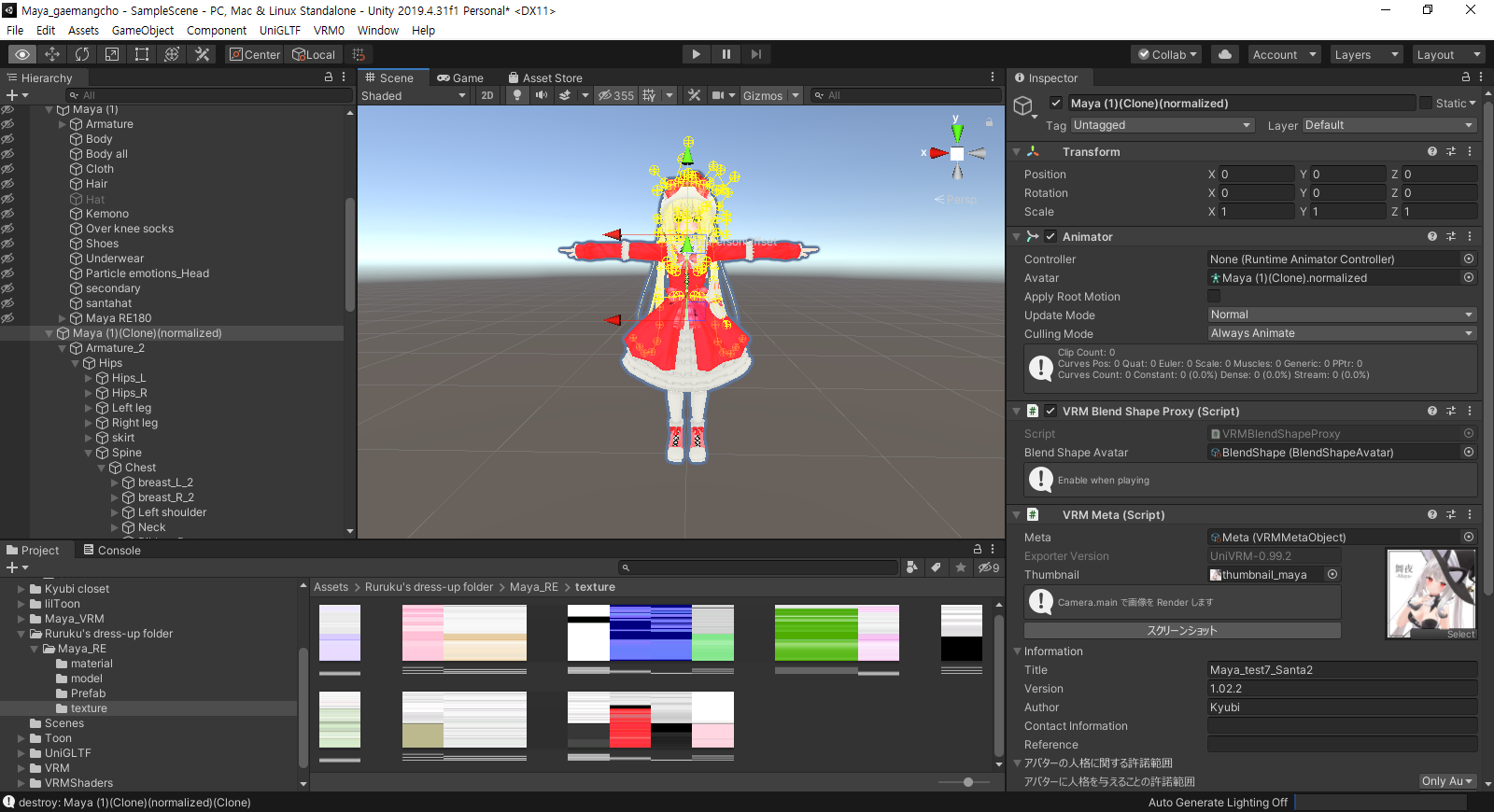Open the Layer Default dropdown
The width and height of the screenshot is (1494, 812).
point(1388,125)
